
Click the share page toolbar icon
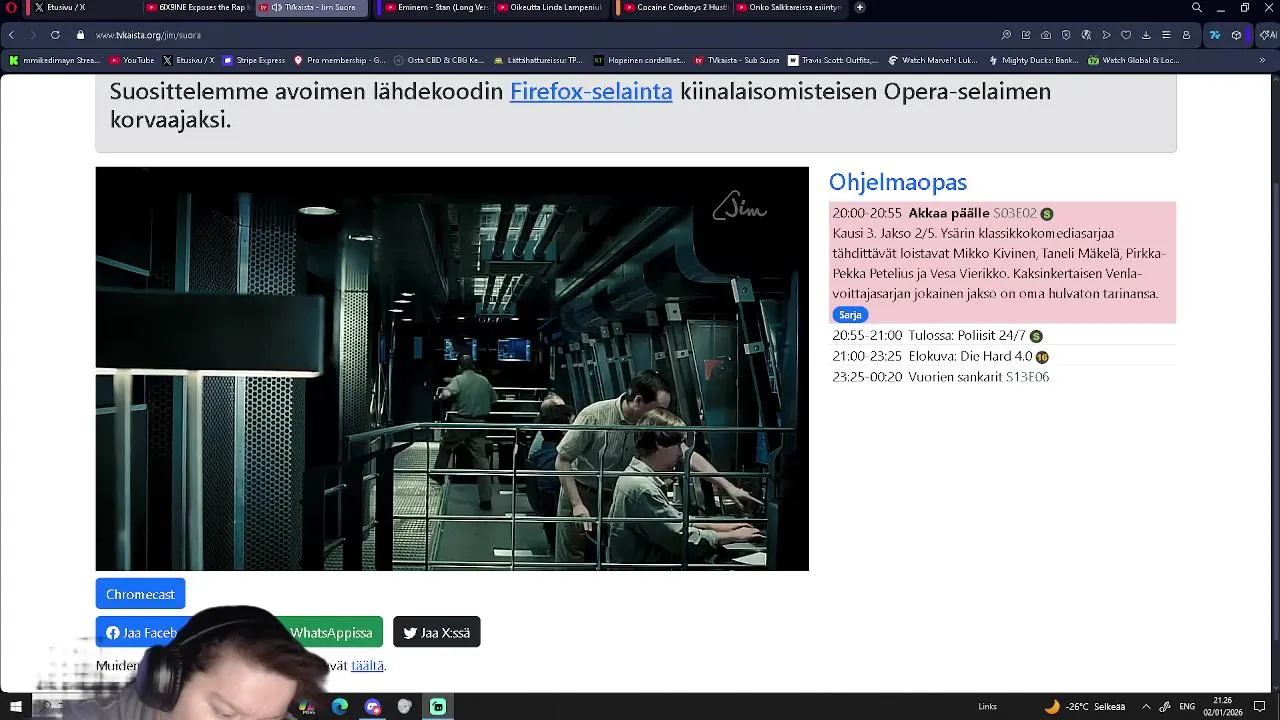coord(1026,35)
